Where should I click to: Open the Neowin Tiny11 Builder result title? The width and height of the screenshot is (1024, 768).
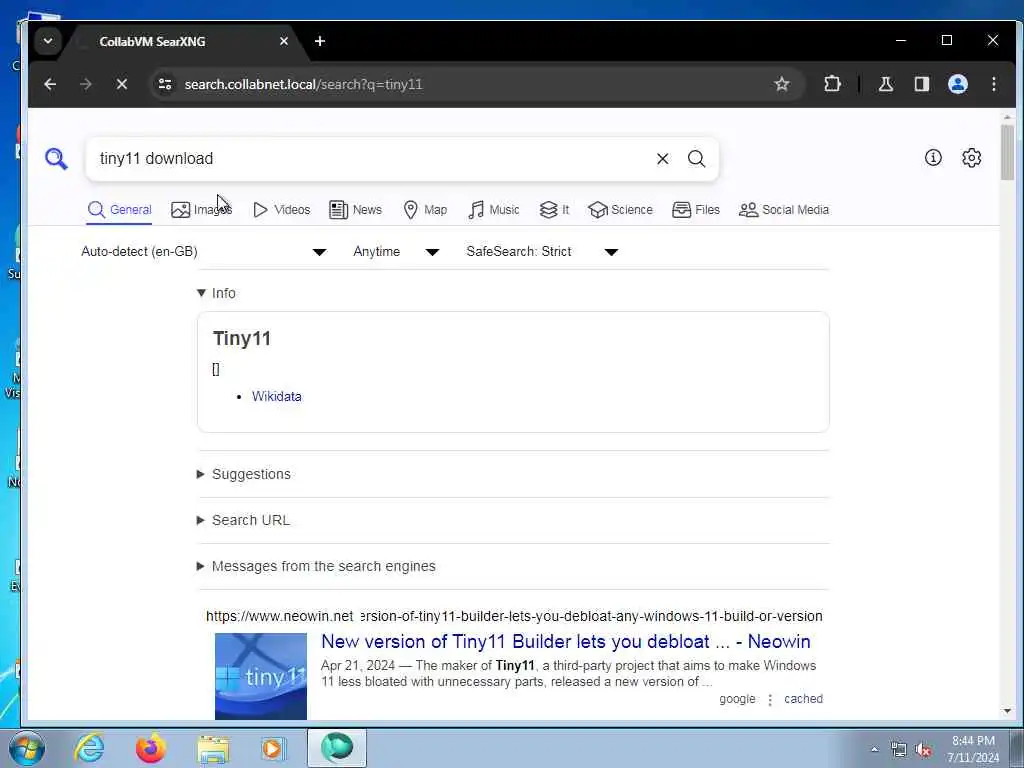(x=566, y=641)
